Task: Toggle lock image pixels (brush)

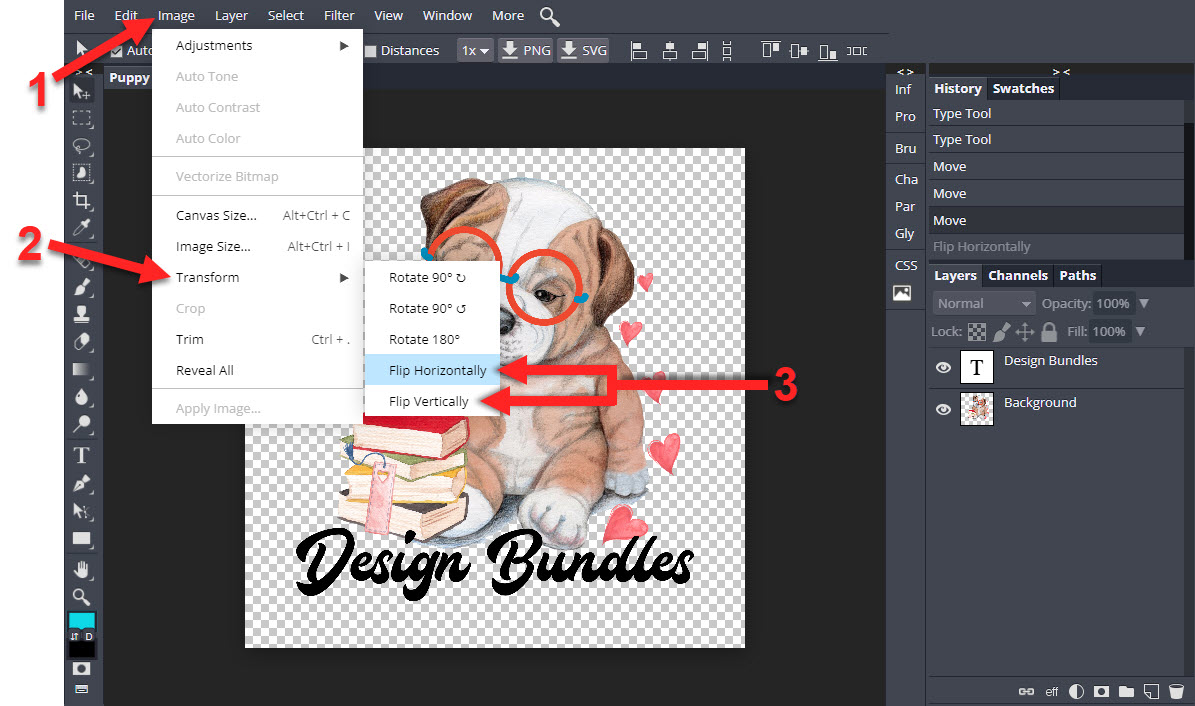Action: point(1001,332)
